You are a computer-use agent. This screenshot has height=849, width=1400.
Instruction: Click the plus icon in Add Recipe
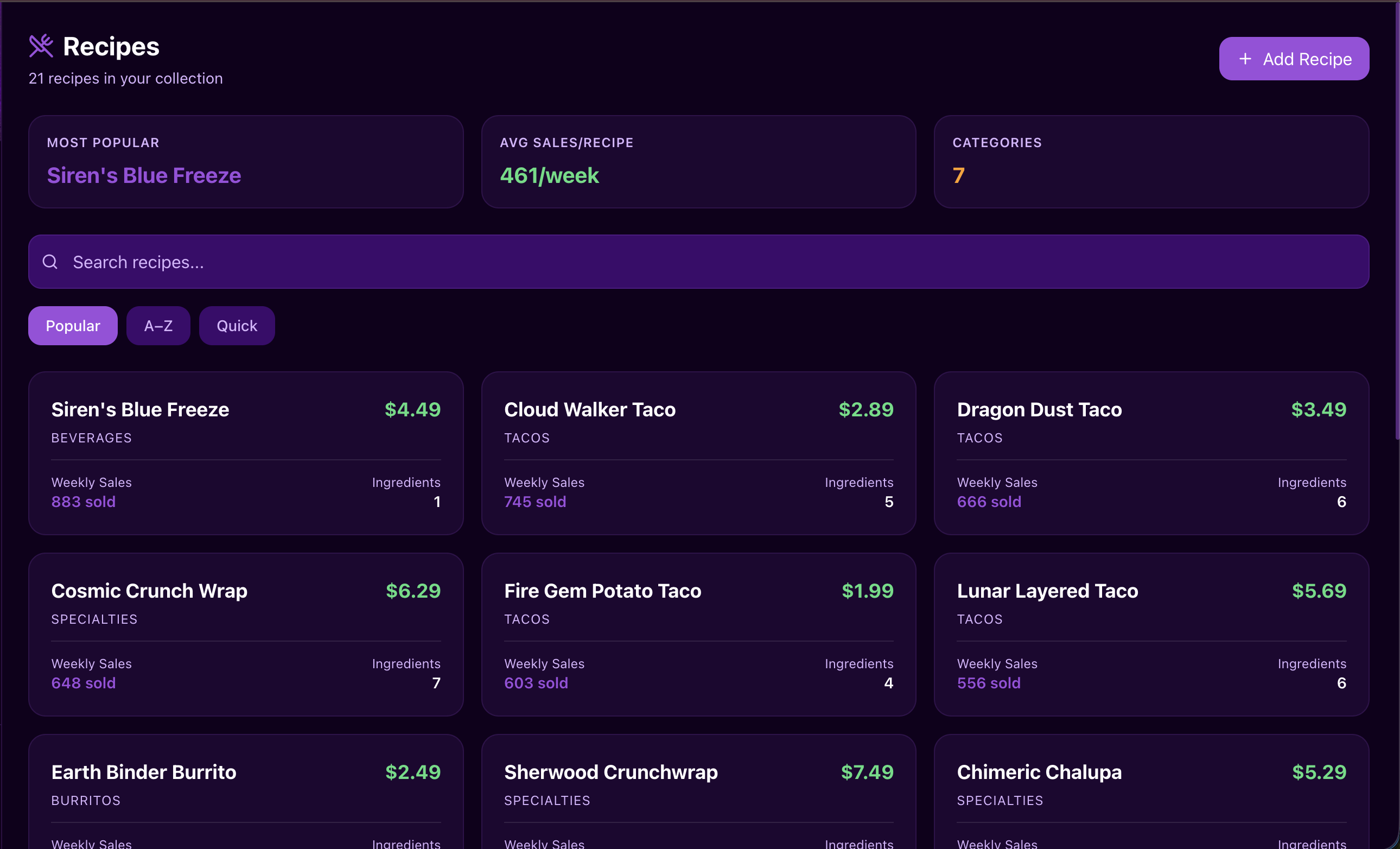(x=1245, y=59)
